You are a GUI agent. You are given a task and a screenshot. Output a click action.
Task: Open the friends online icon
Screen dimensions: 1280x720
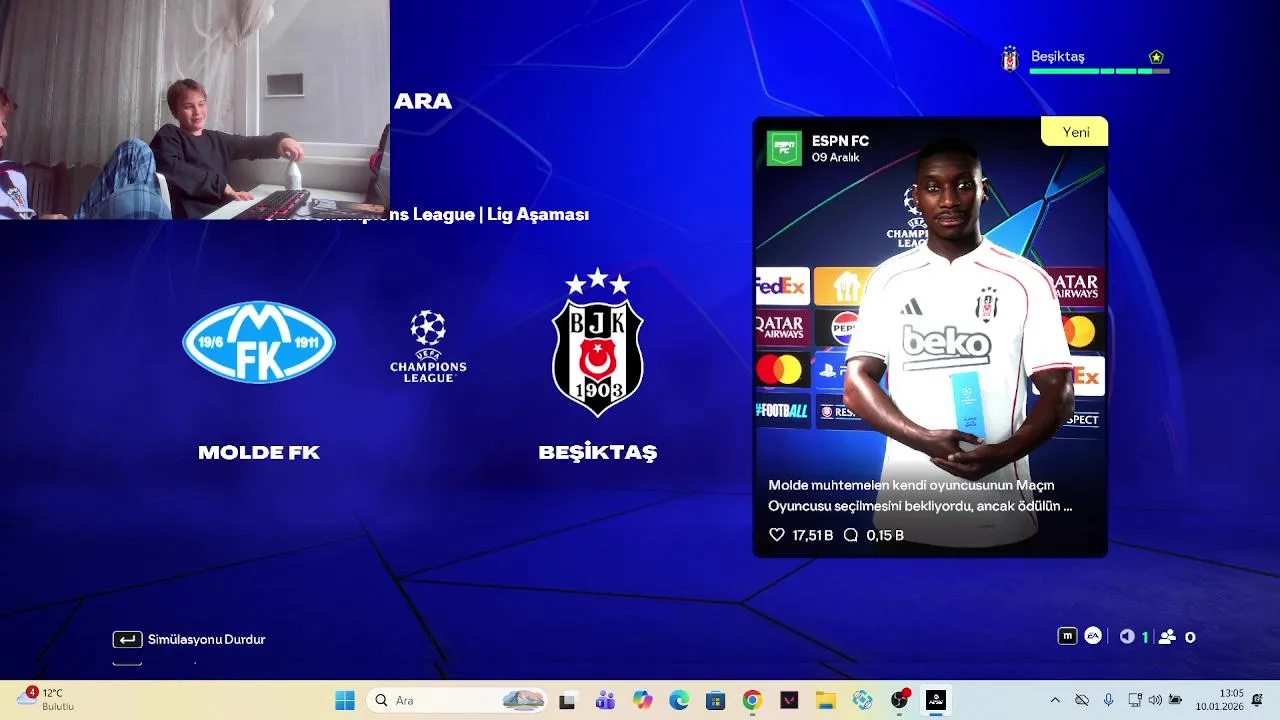(x=1167, y=637)
